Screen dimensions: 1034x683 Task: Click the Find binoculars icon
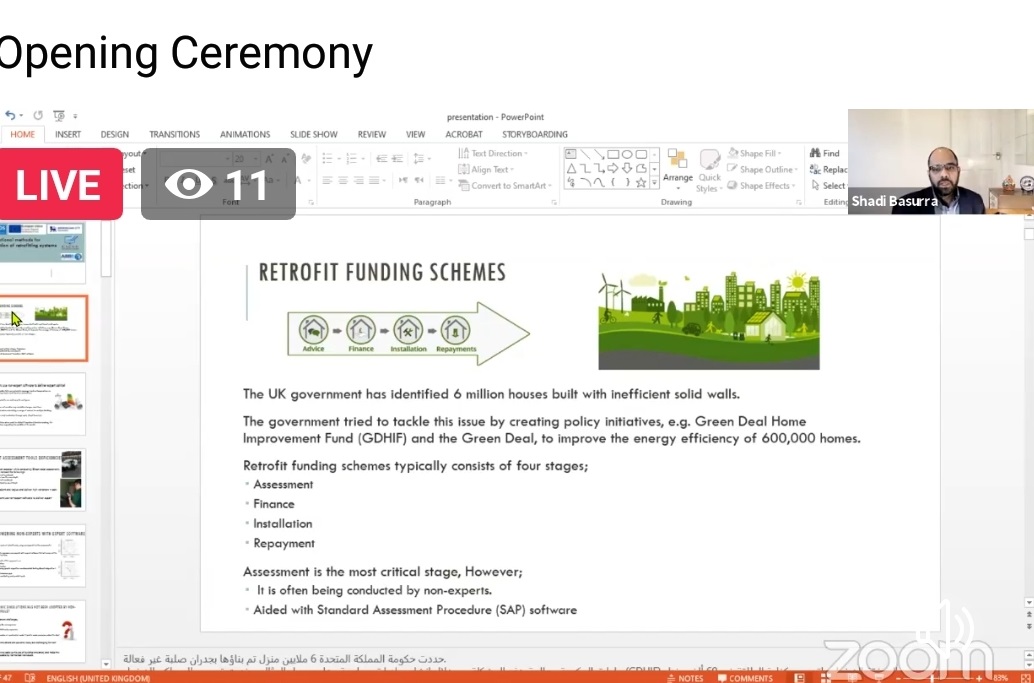(815, 154)
